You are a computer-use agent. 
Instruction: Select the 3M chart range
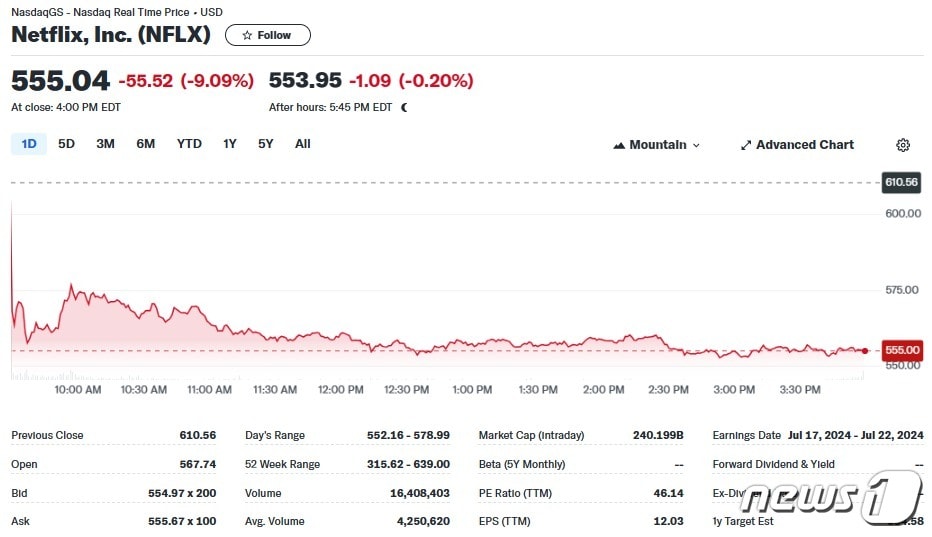105,144
